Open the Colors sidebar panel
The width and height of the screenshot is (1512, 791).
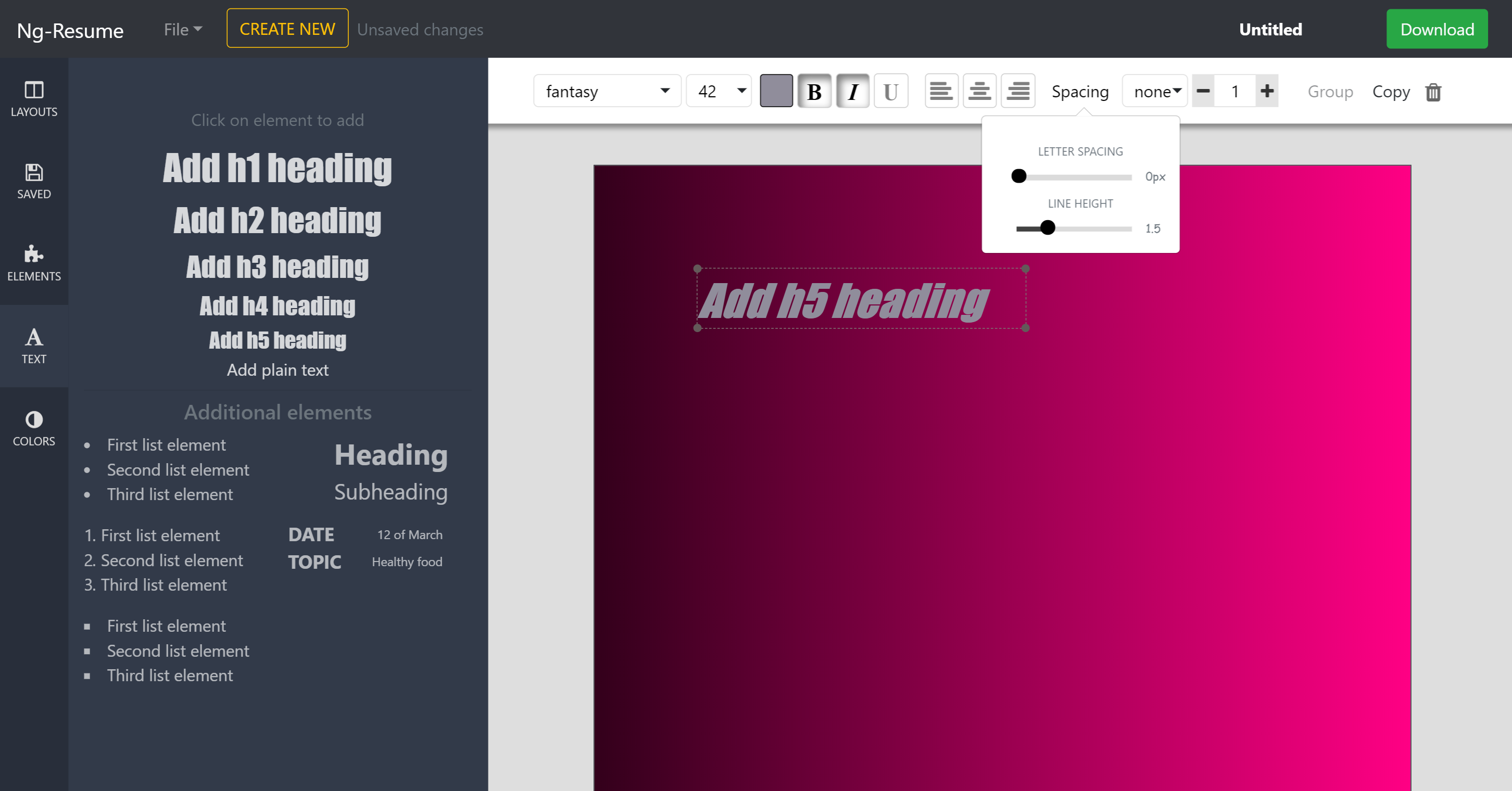pos(33,428)
